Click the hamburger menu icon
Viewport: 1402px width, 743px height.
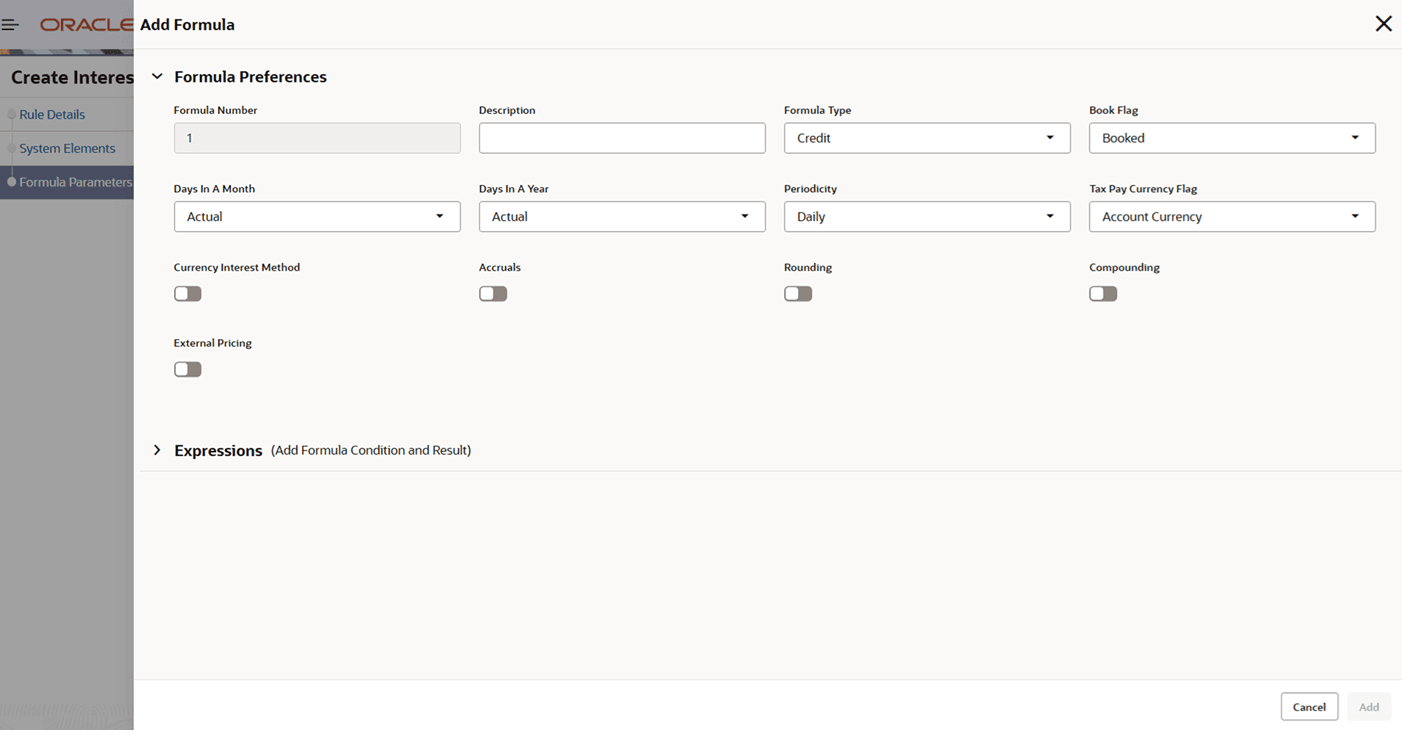[10, 25]
